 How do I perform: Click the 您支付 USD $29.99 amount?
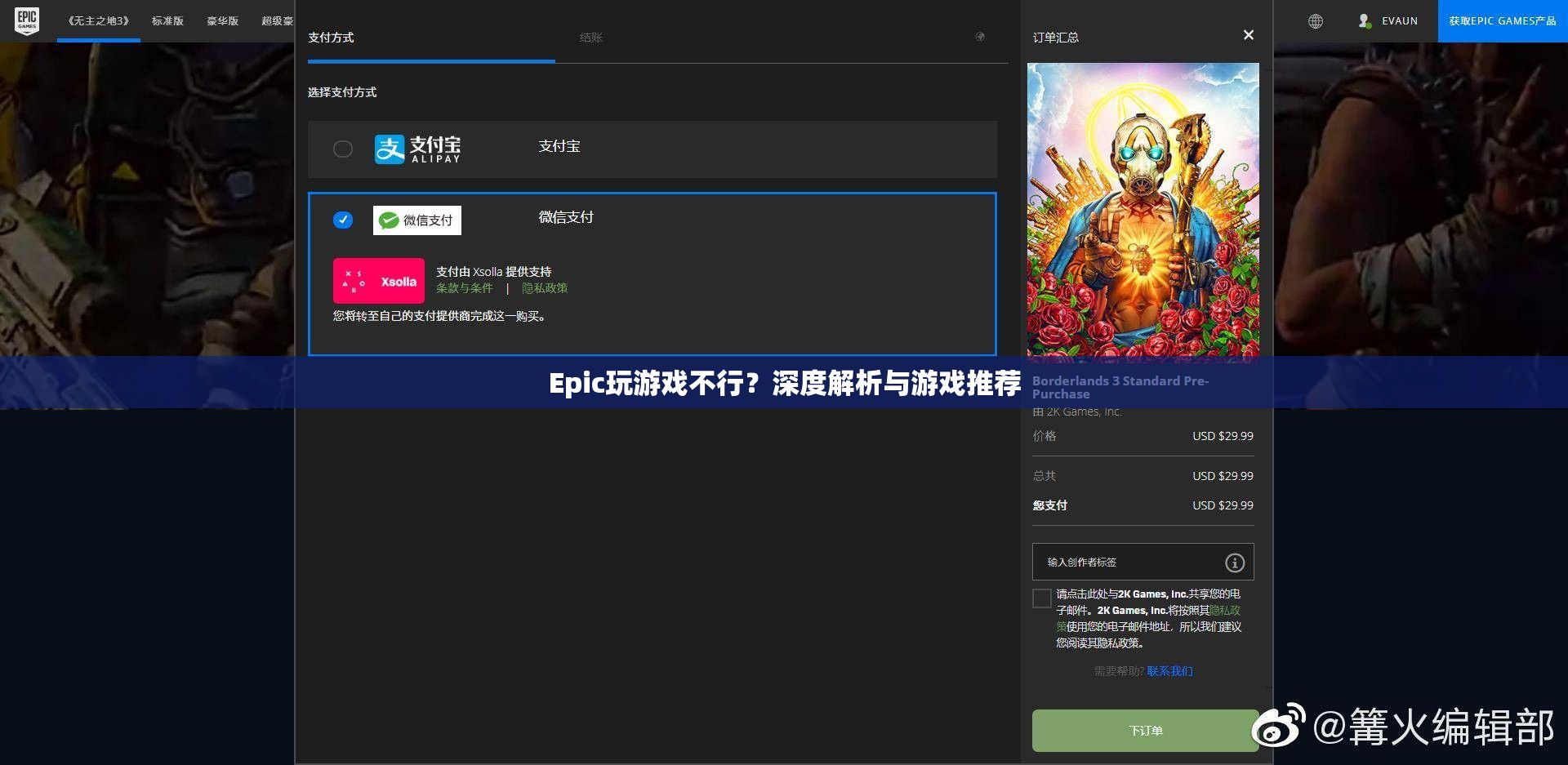tap(1223, 505)
